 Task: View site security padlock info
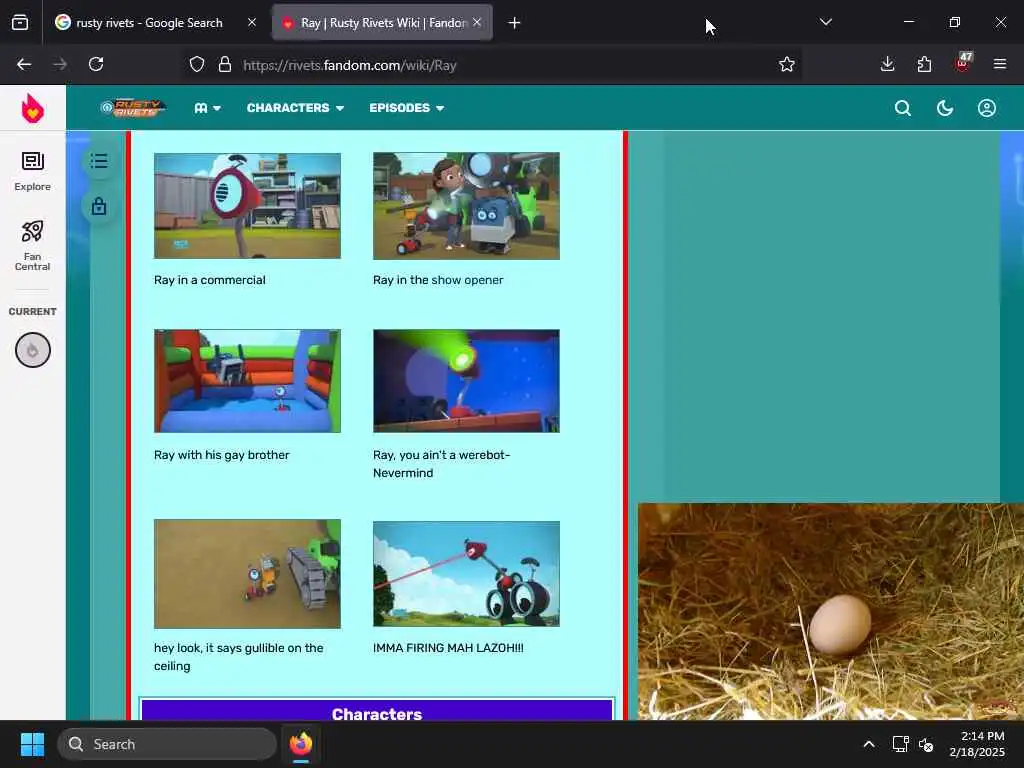point(225,65)
